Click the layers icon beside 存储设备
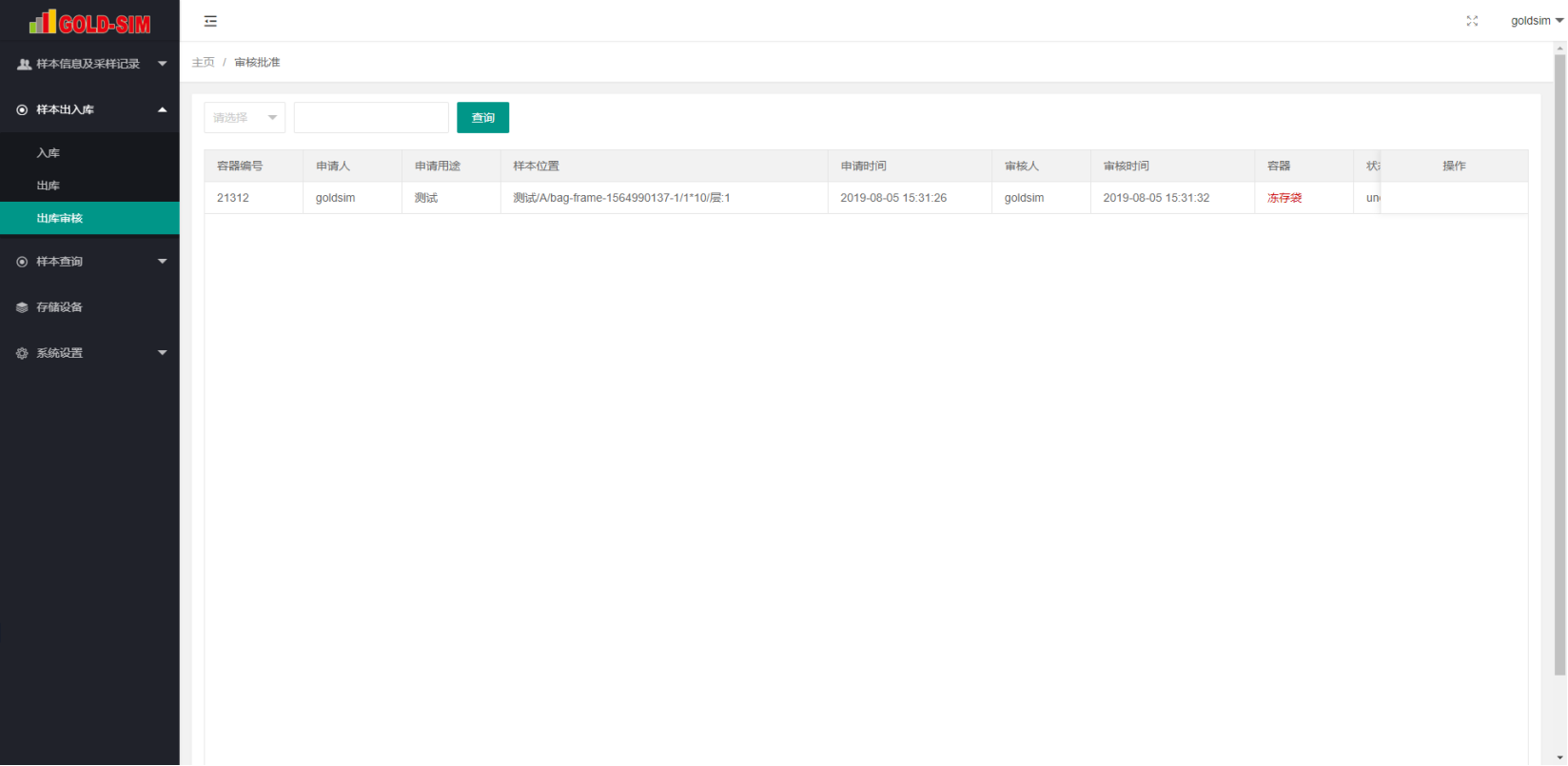 pos(23,307)
